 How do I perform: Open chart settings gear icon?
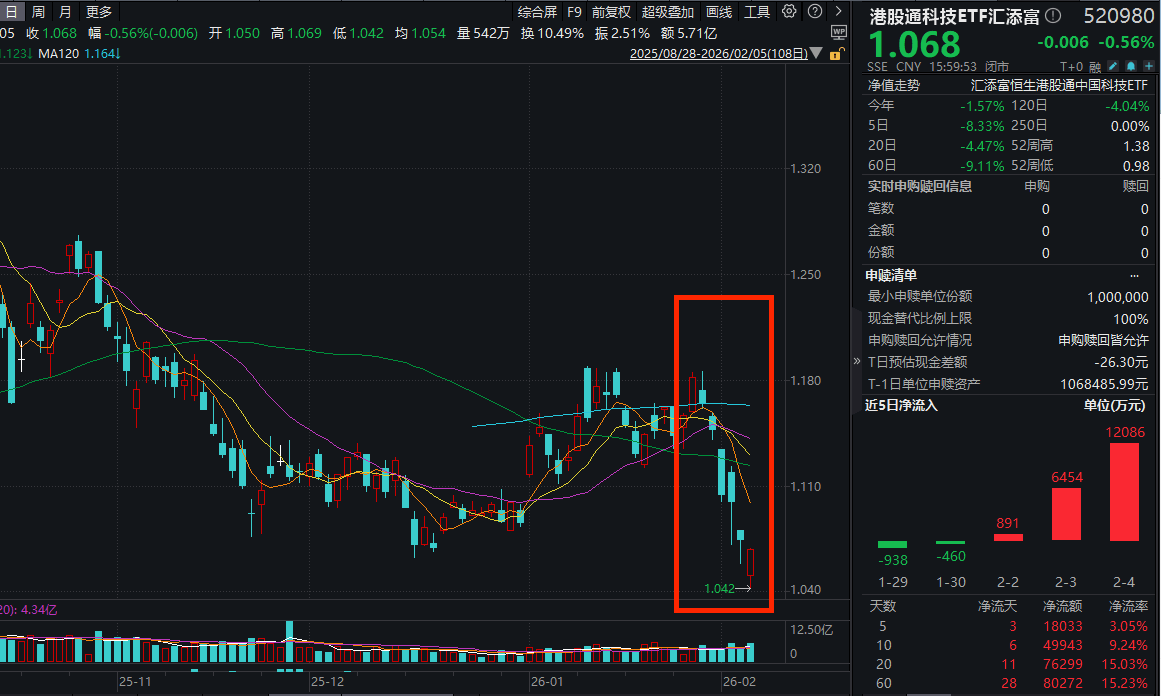pyautogui.click(x=789, y=12)
